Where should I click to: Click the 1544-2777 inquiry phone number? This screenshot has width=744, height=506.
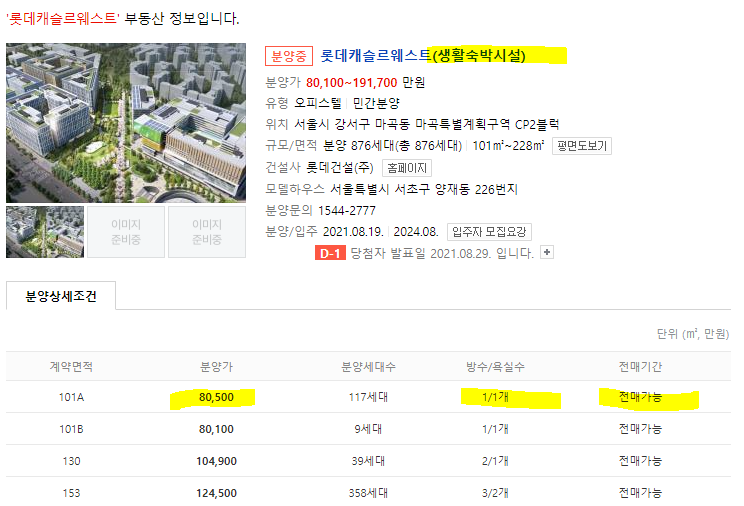[x=347, y=210]
